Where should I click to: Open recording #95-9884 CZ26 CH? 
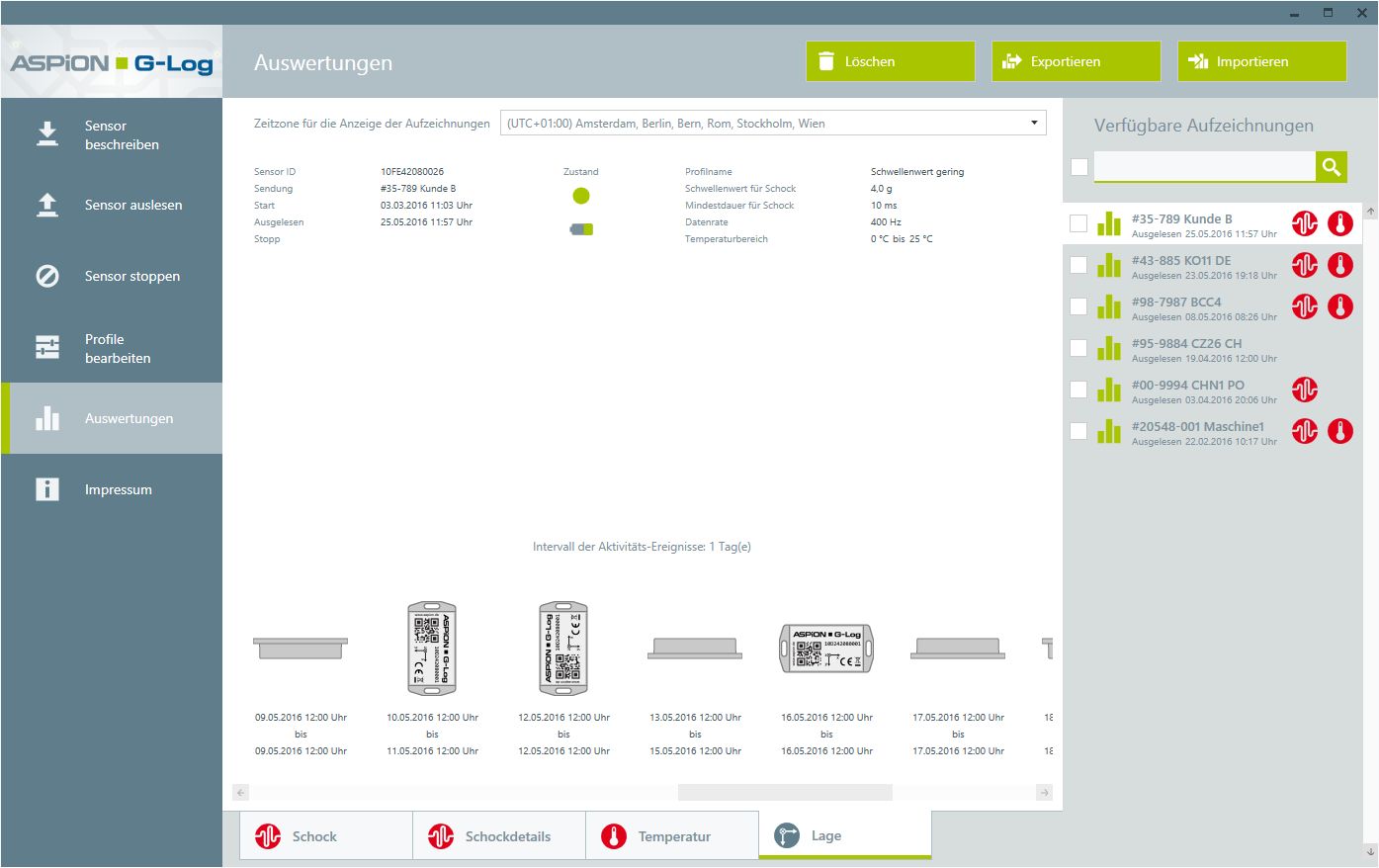click(x=1213, y=348)
